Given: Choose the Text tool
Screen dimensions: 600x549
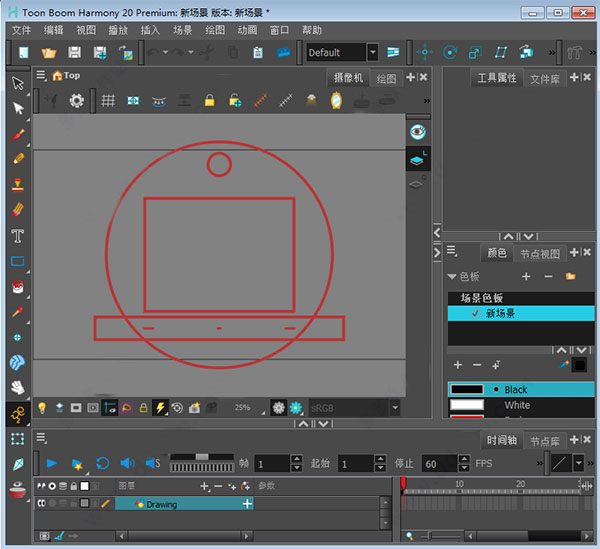Looking at the screenshot, I should pos(18,236).
